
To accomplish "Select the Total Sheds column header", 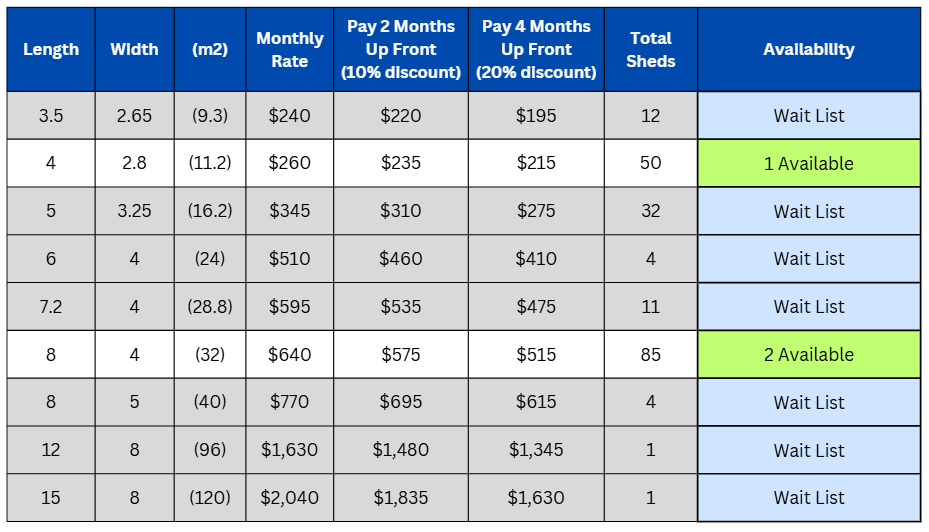I will [x=651, y=50].
